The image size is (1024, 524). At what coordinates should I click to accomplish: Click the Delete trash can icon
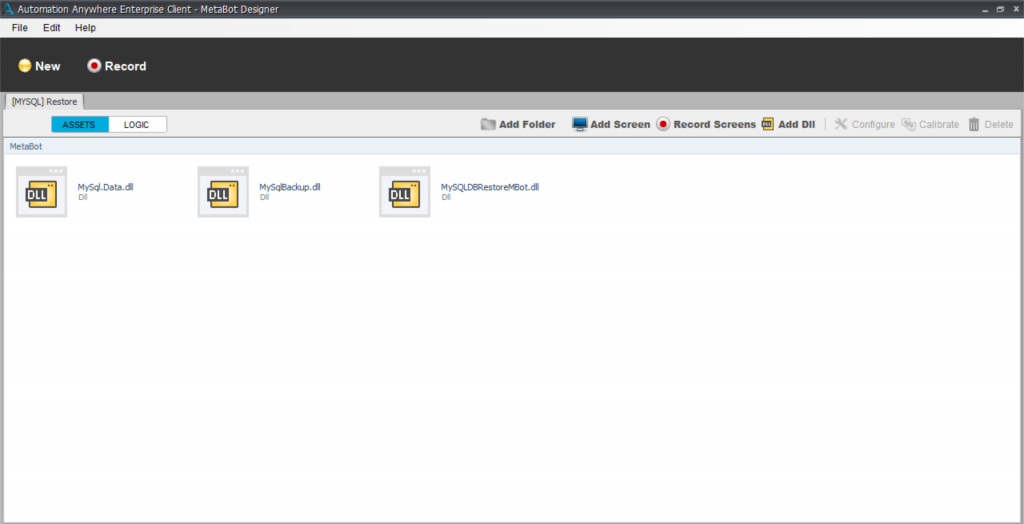(974, 124)
